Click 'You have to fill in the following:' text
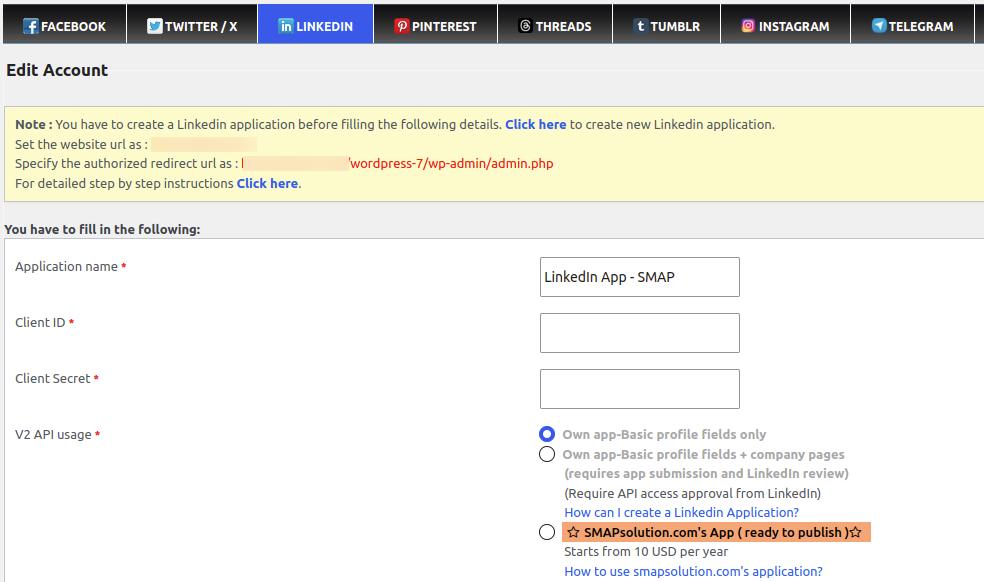Viewport: 984px width, 582px height. click(x=102, y=229)
